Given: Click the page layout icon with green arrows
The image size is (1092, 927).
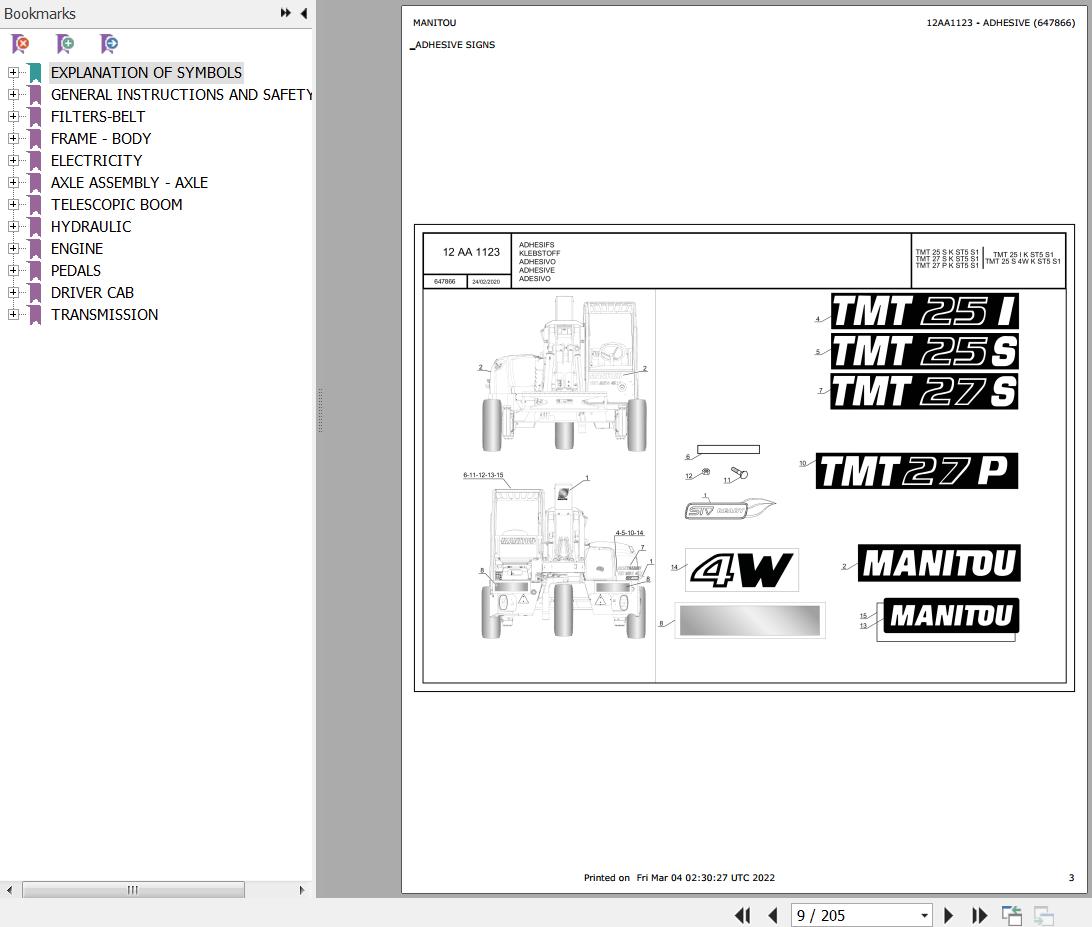Looking at the screenshot, I should 1011,915.
